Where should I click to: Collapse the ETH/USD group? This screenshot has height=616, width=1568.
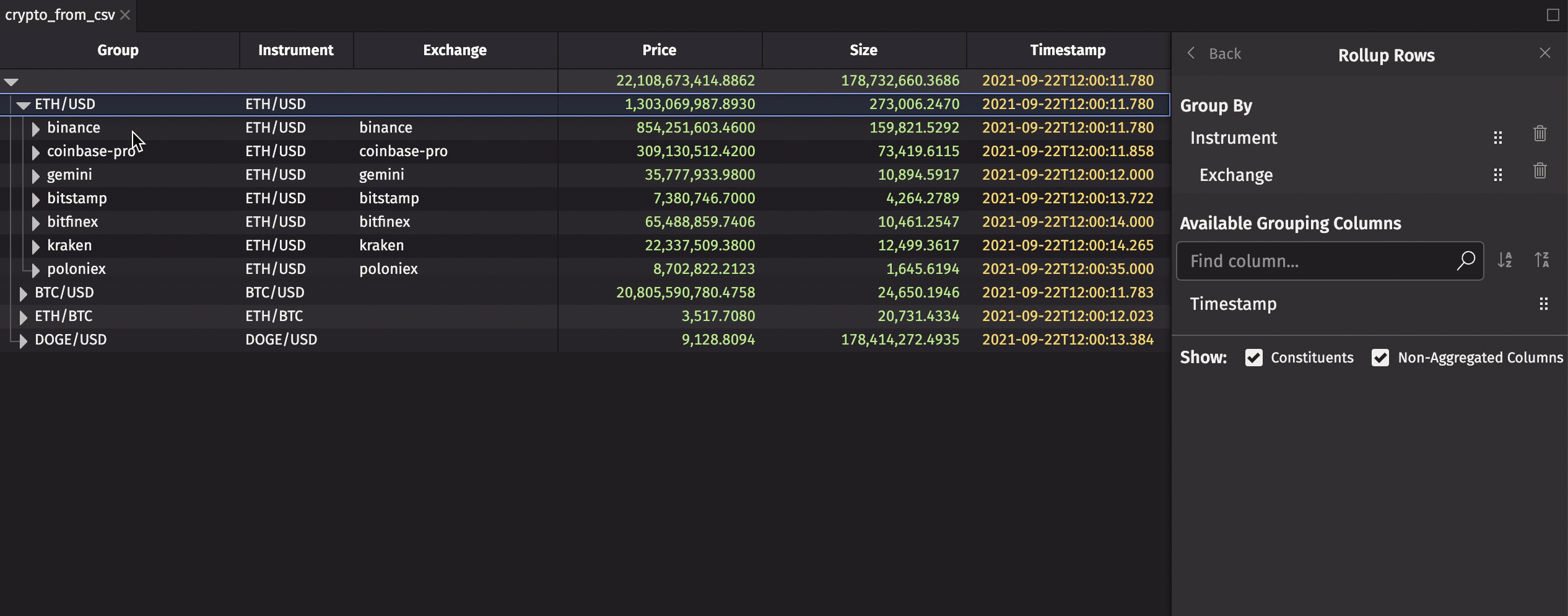(23, 103)
